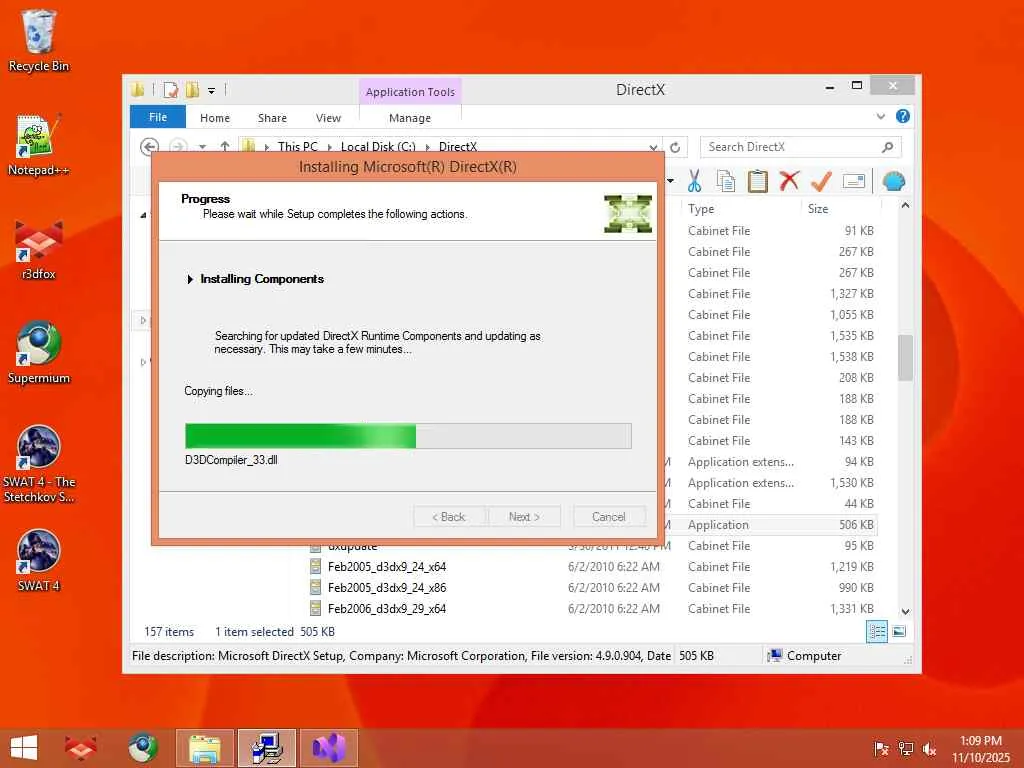The height and width of the screenshot is (768, 1024).
Task: Open the address bar history dropdown
Action: [653, 148]
